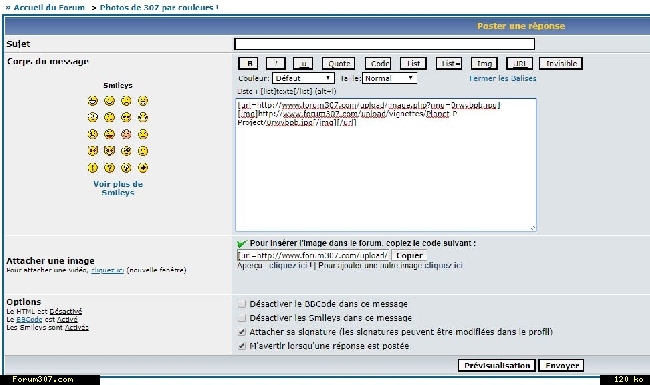Open Voir plus de Smileys link

point(118,188)
